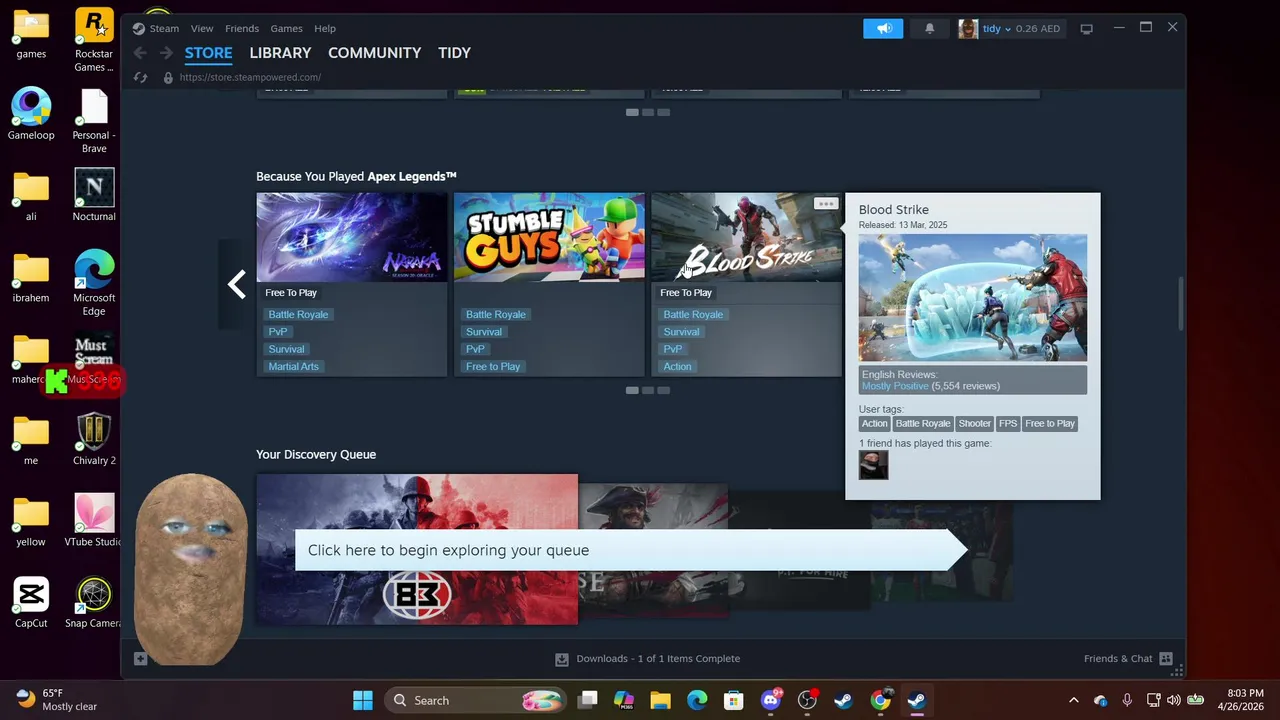
Task: Open CapCut desktop shortcut
Action: point(31,602)
